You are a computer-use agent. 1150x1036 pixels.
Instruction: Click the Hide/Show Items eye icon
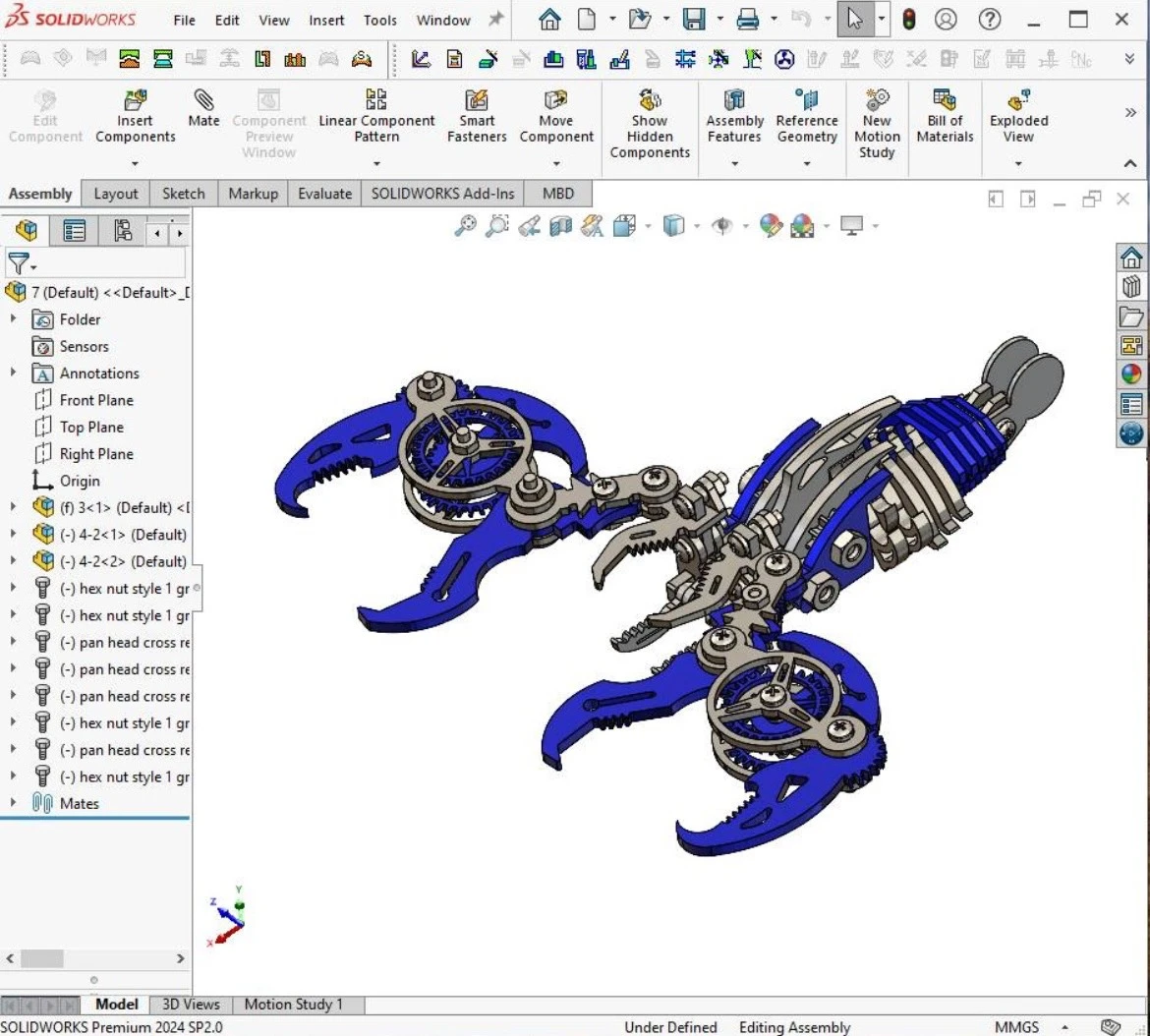point(722,227)
